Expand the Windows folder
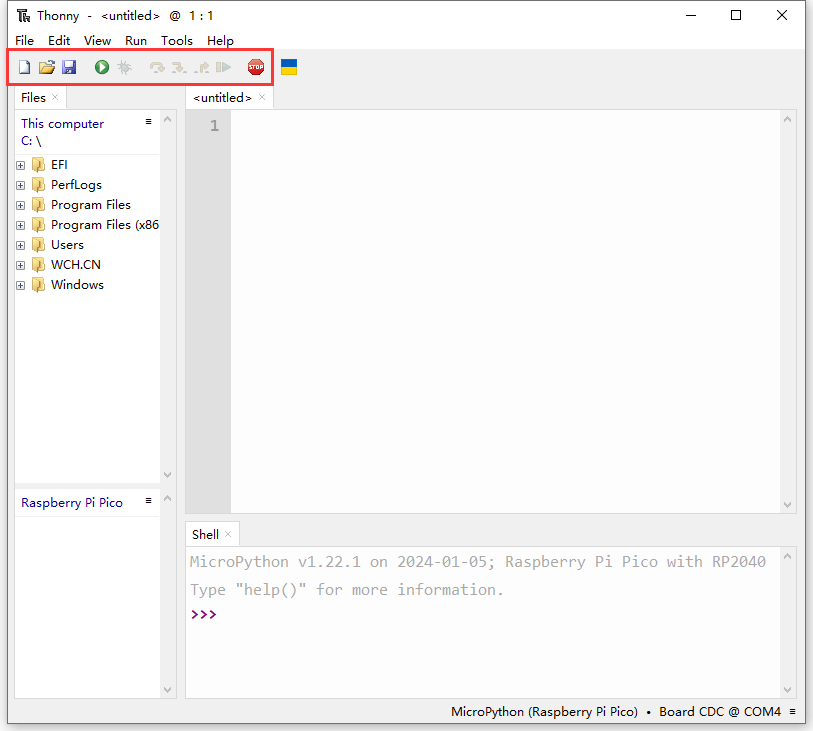813x731 pixels. pos(21,286)
